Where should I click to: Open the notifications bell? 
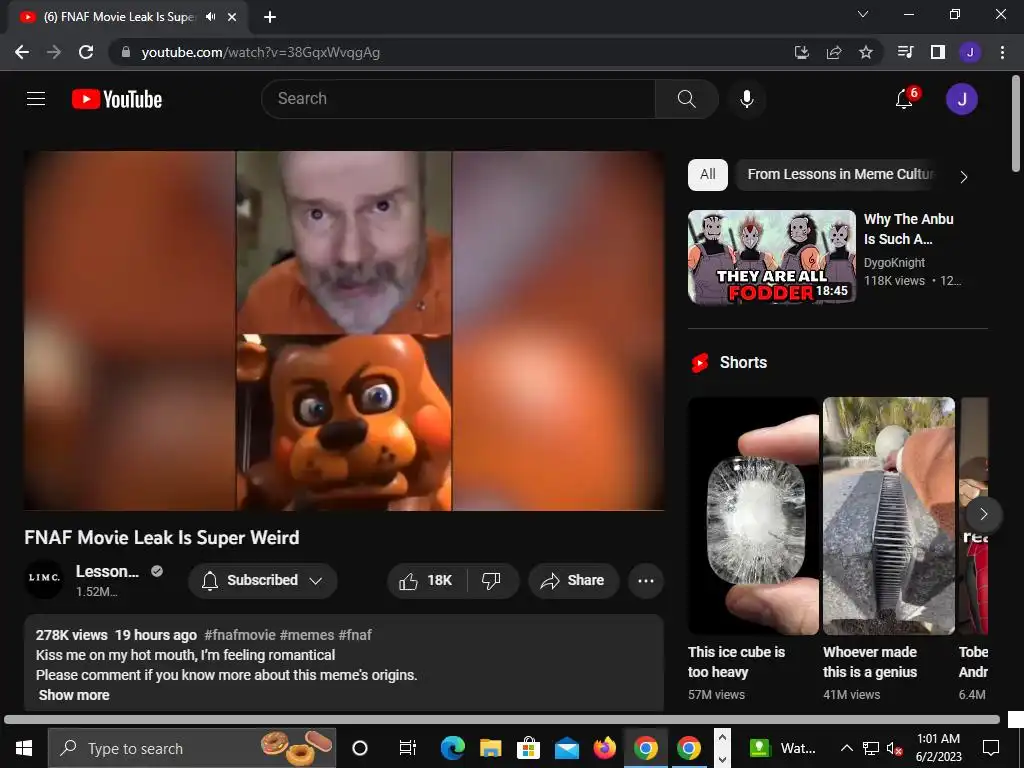904,99
